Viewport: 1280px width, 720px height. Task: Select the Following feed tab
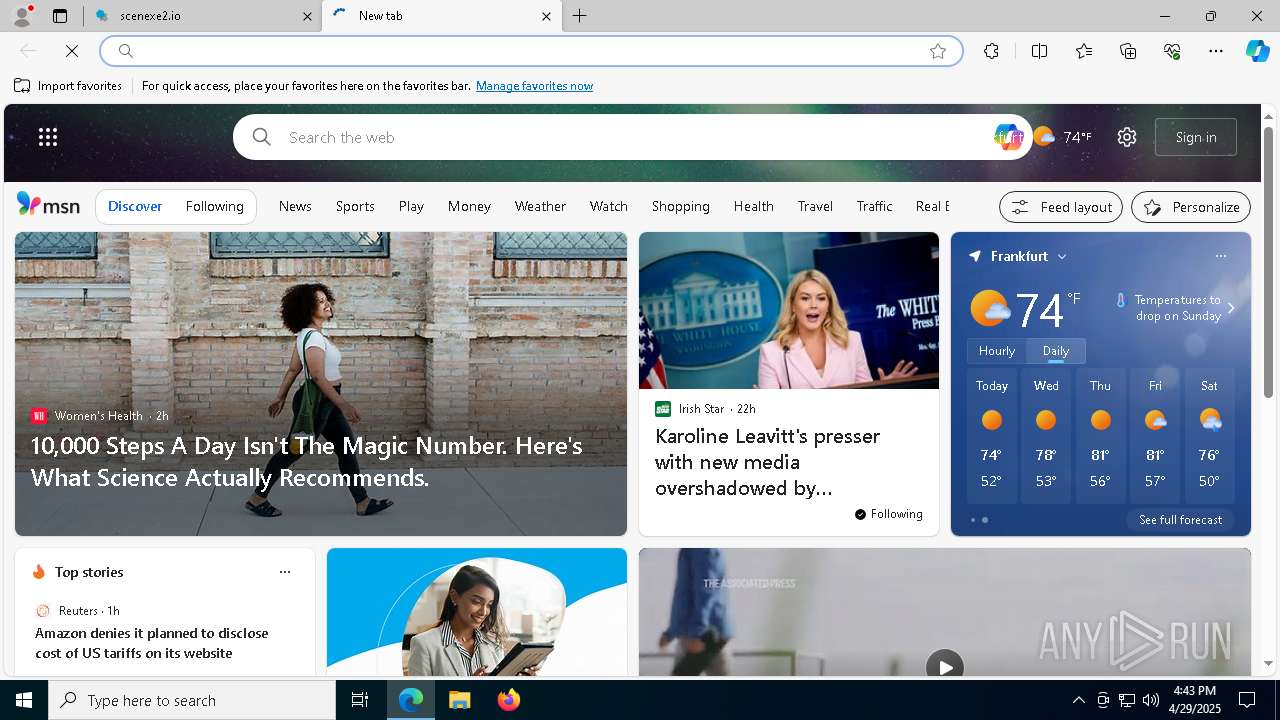pos(215,206)
